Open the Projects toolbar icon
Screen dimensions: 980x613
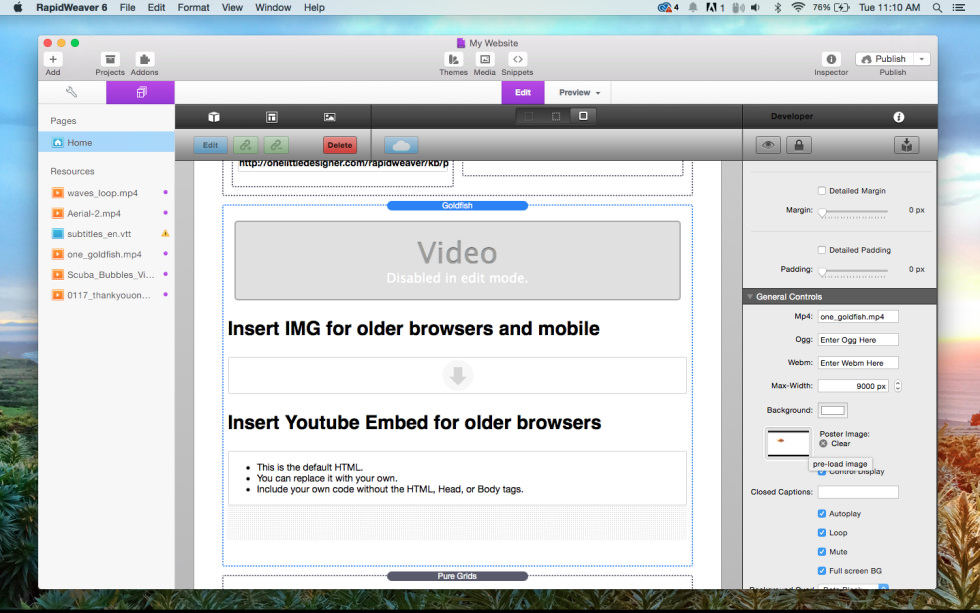click(x=110, y=59)
